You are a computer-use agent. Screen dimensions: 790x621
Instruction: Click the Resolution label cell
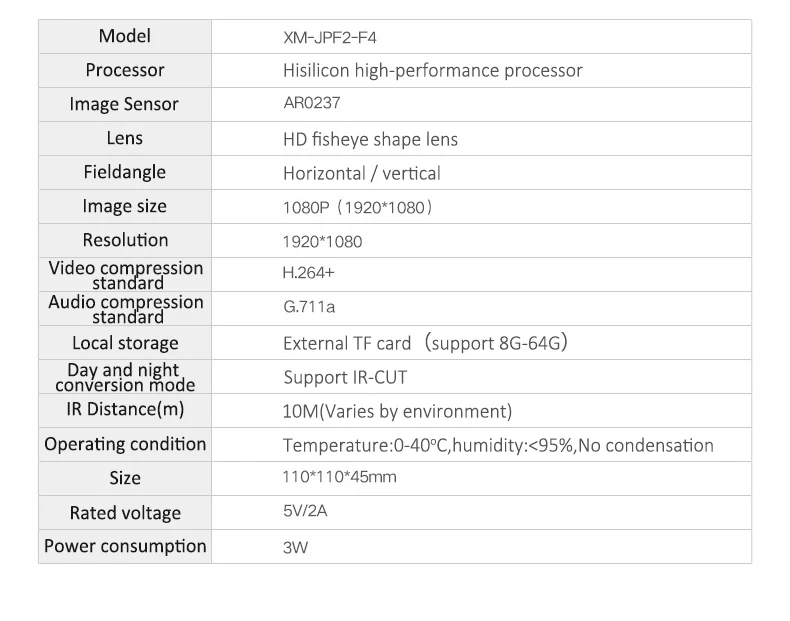(124, 240)
